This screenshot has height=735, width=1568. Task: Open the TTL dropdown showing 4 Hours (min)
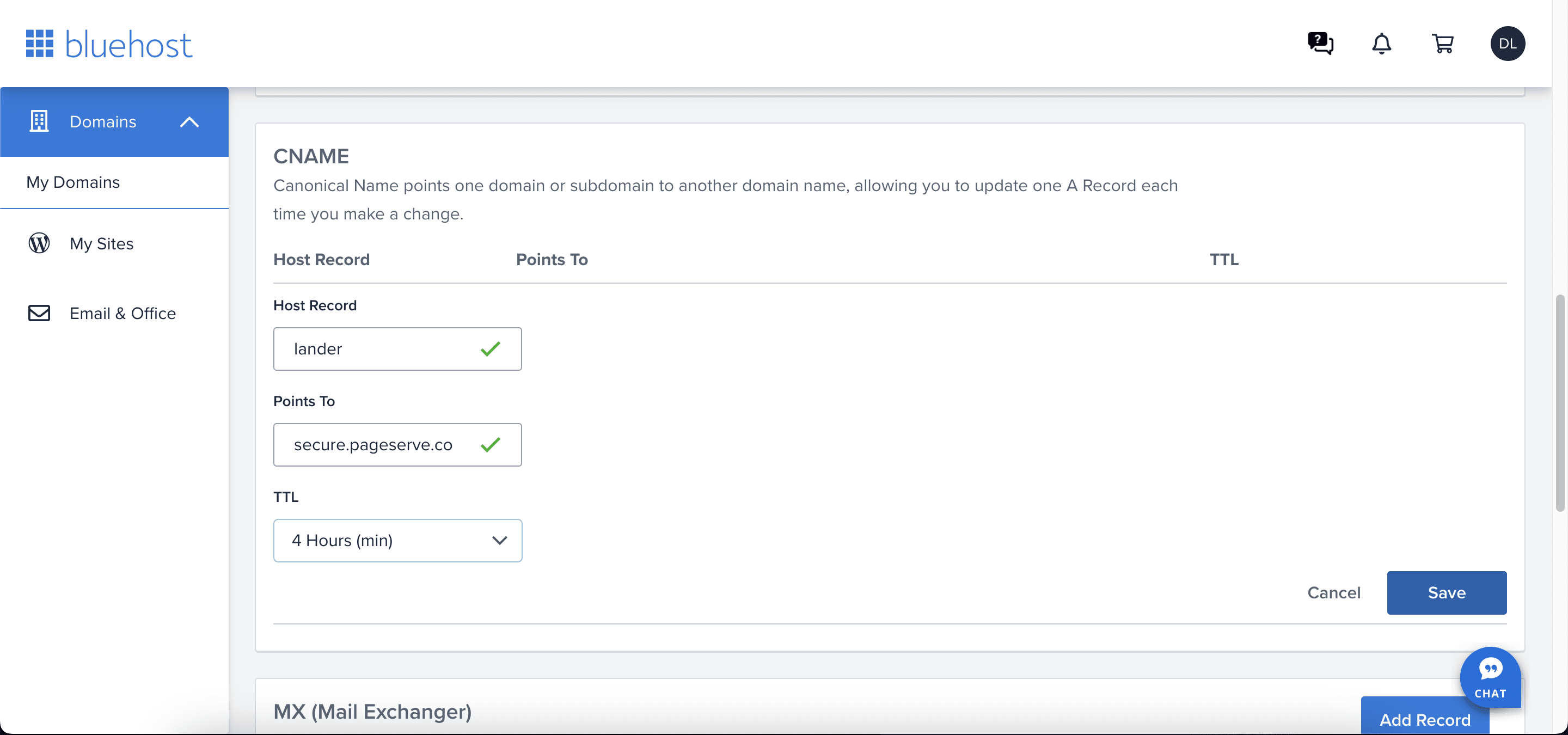pos(397,540)
